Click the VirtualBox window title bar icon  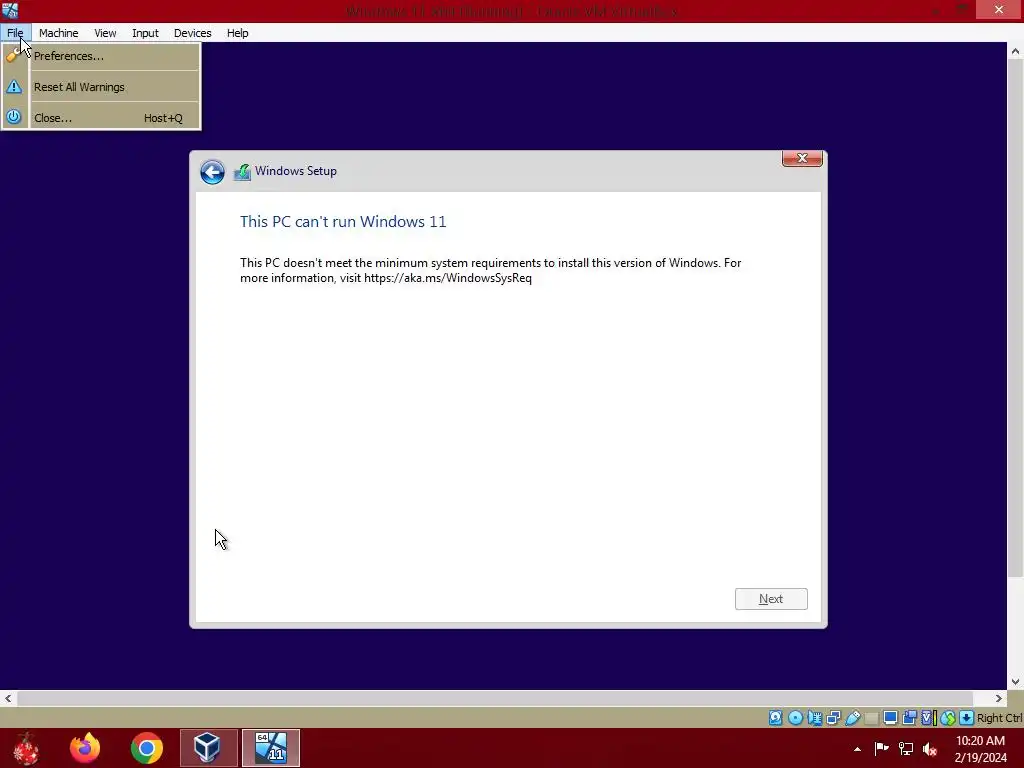10,10
